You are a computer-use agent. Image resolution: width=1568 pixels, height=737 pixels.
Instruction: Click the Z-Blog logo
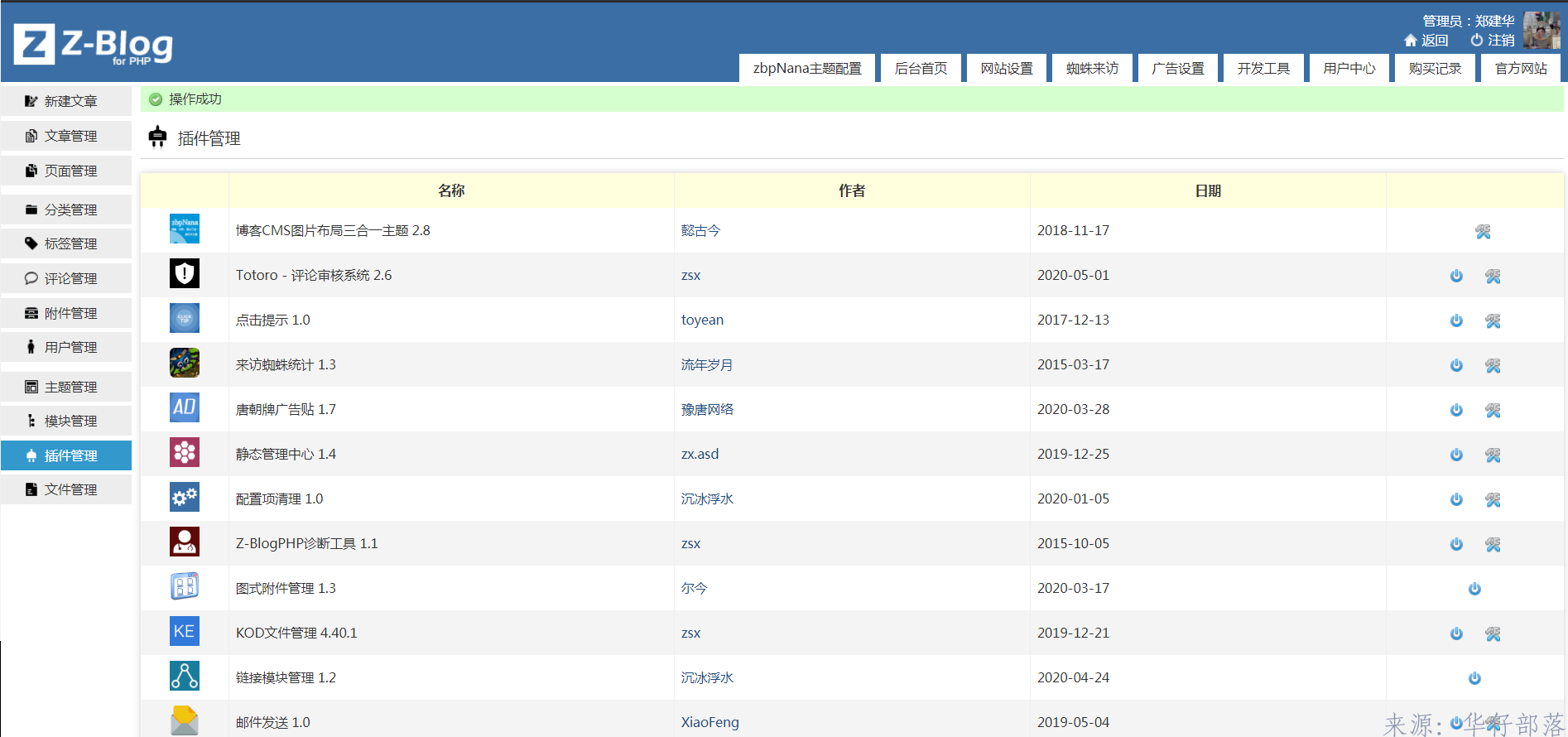[94, 44]
